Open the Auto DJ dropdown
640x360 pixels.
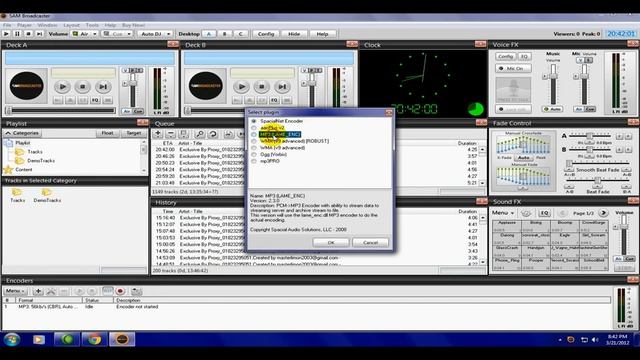[x=168, y=34]
